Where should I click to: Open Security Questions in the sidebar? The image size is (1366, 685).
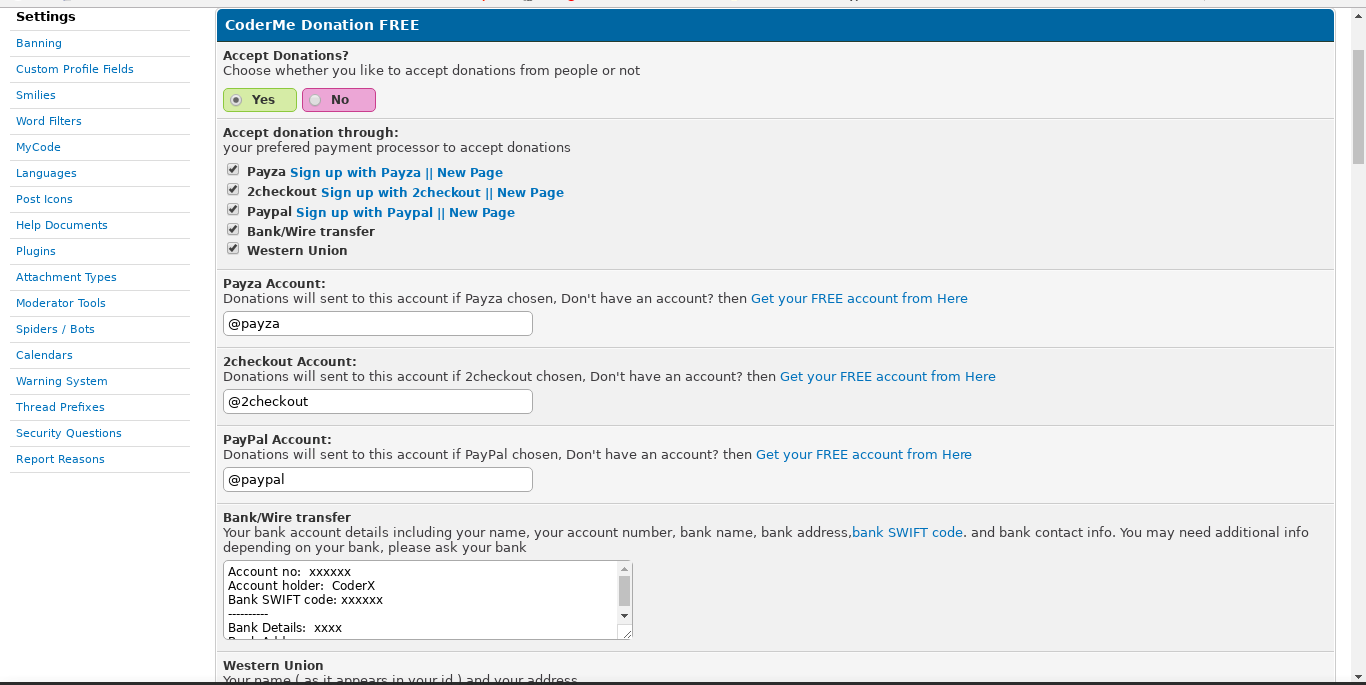(x=69, y=434)
